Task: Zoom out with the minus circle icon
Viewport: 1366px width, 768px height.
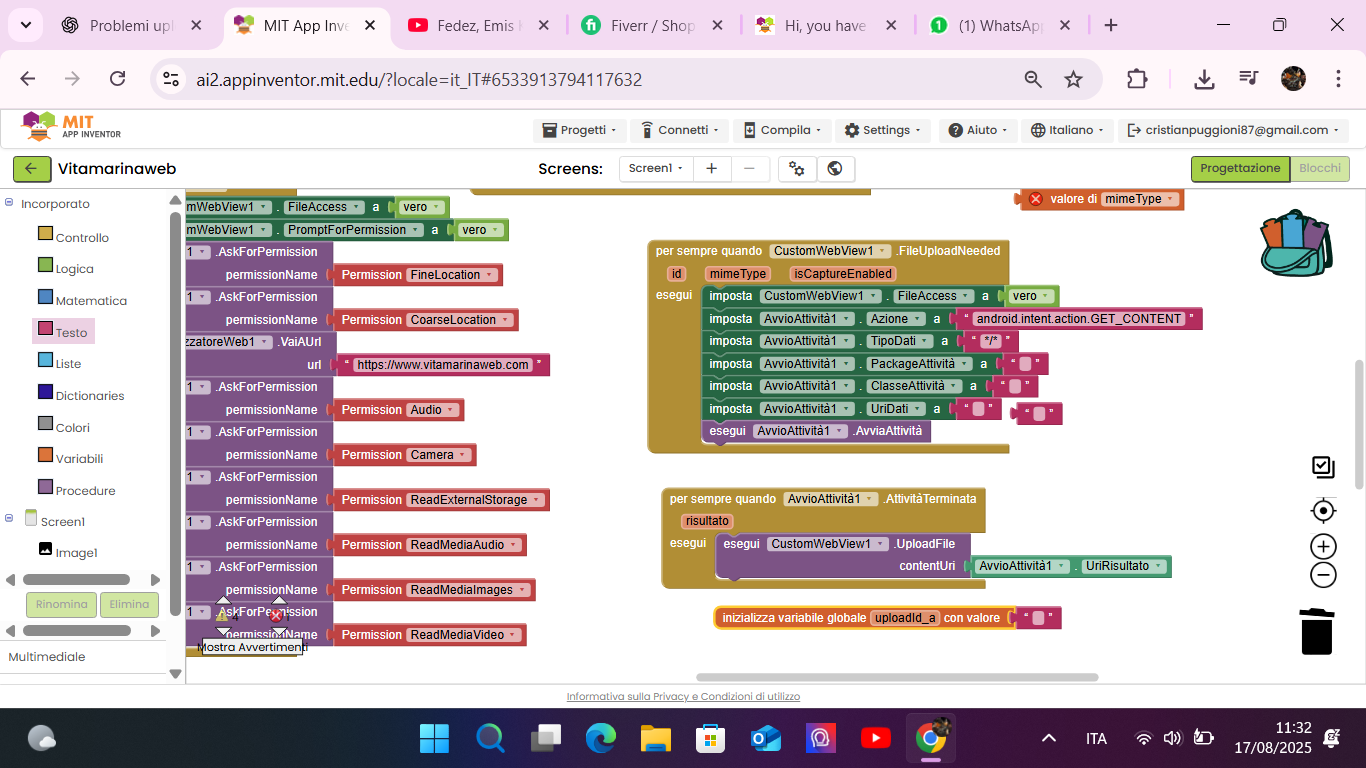Action: click(x=1323, y=575)
